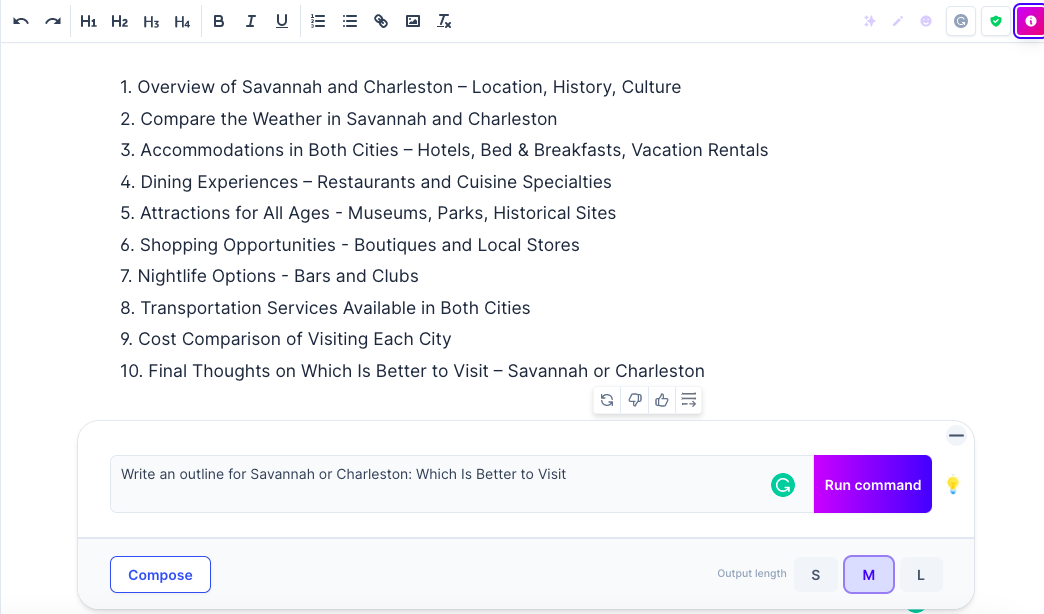Regenerate the generated outline
The image size is (1044, 614).
[x=607, y=400]
